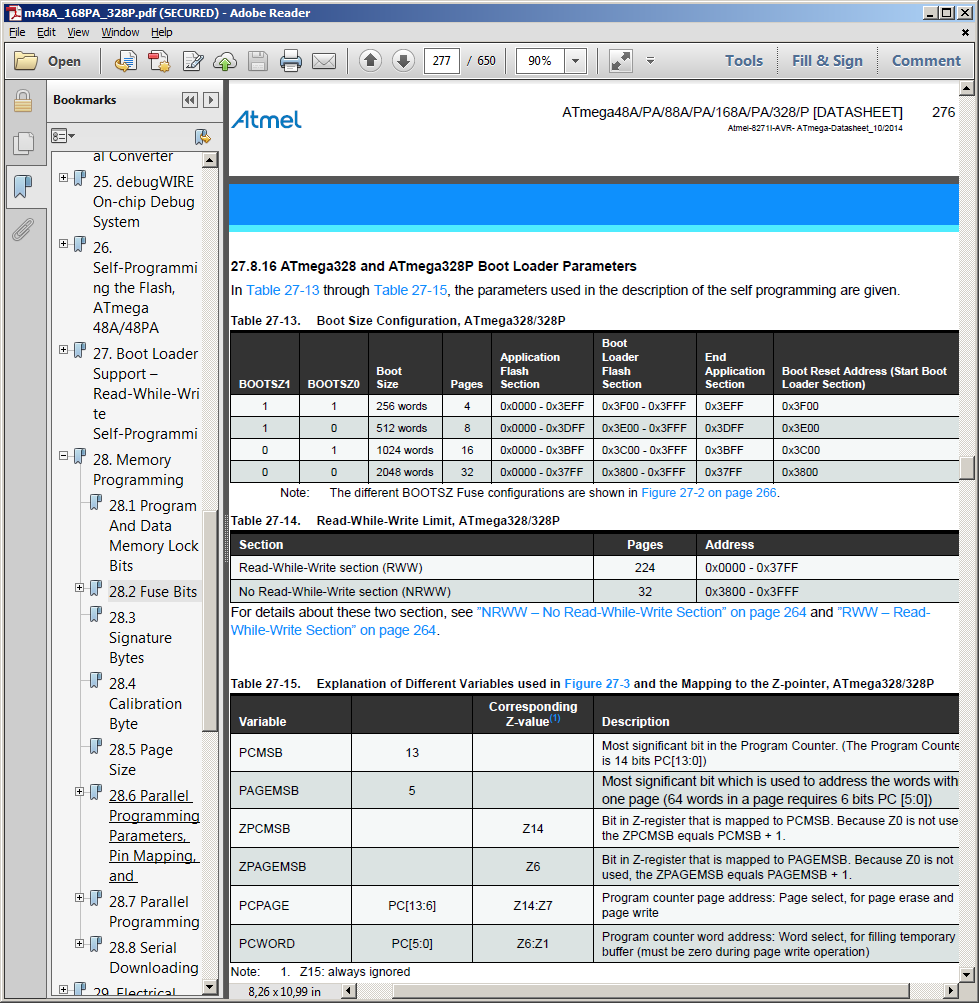Open the Attachments paperclip panel
Screen dimensions: 979x1003
22,230
